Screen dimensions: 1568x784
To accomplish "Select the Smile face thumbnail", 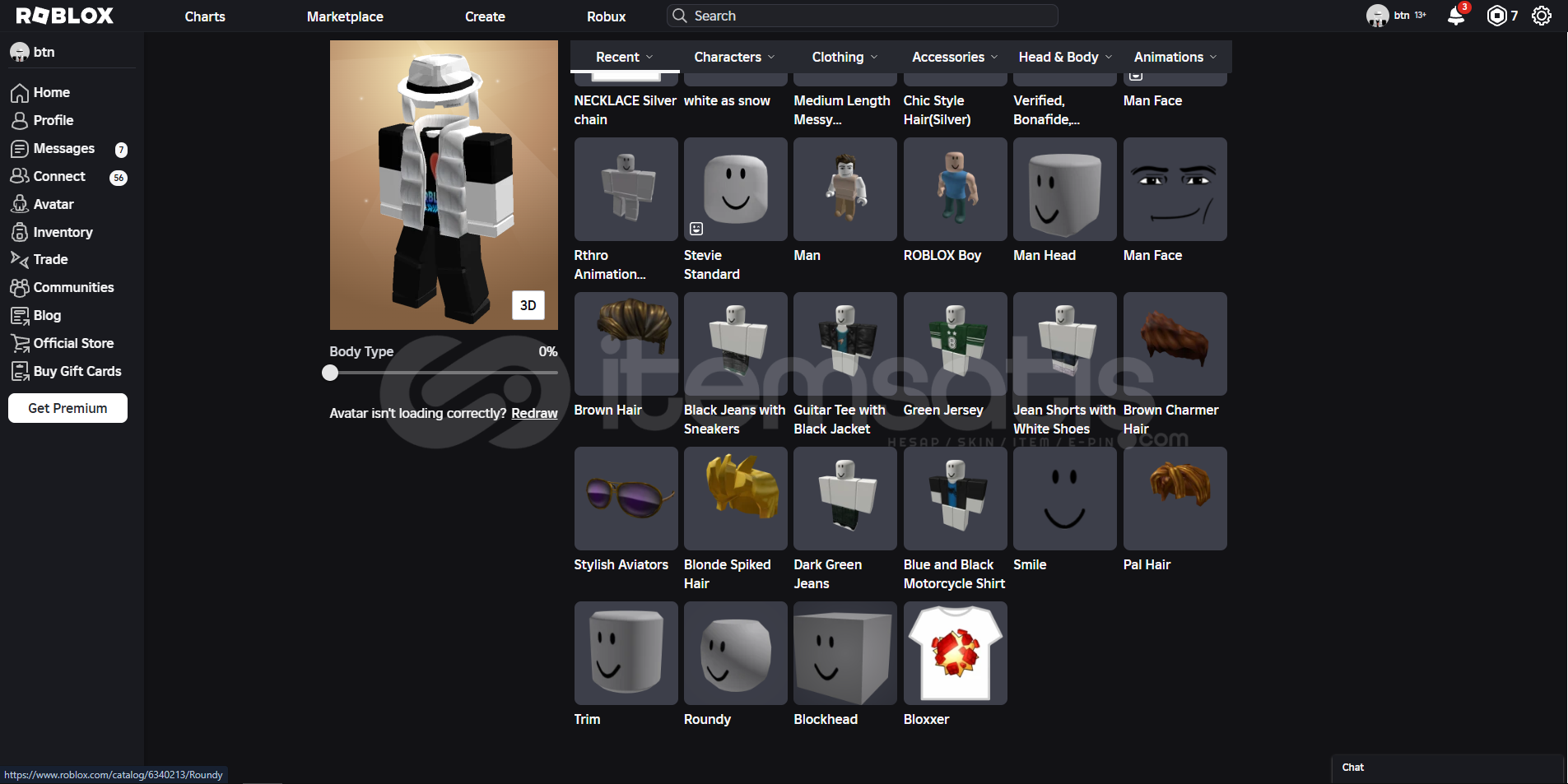I will pos(1065,499).
